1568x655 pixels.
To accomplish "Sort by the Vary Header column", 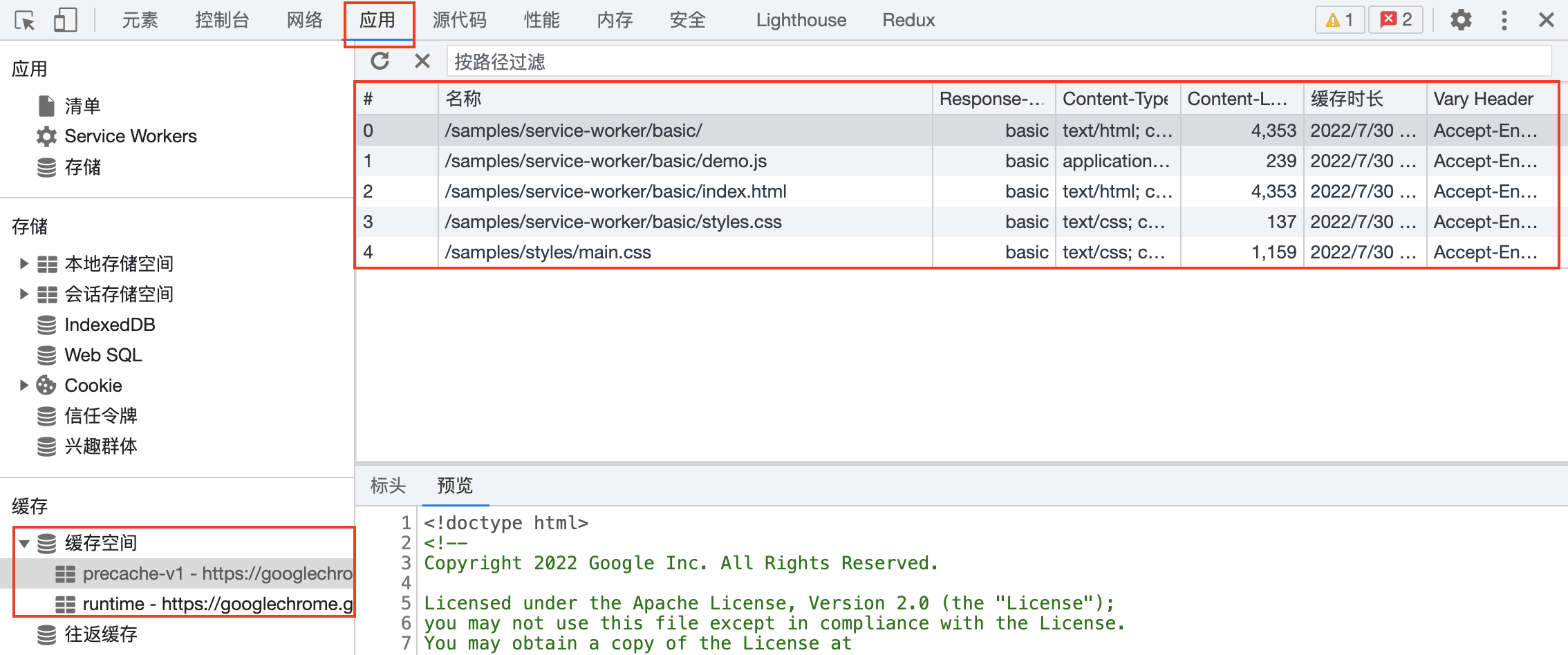I will 1492,99.
